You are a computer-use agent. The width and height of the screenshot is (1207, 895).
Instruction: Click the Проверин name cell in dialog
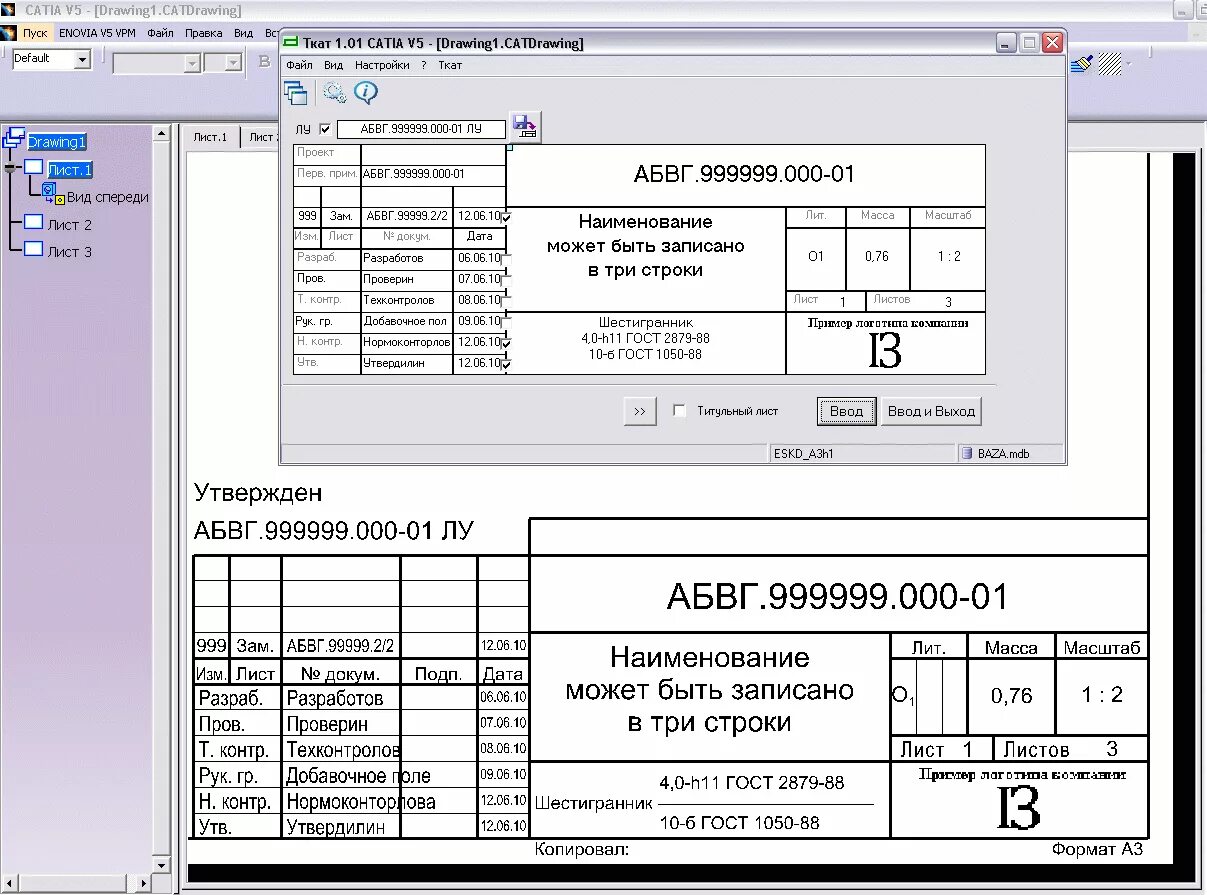click(x=407, y=279)
